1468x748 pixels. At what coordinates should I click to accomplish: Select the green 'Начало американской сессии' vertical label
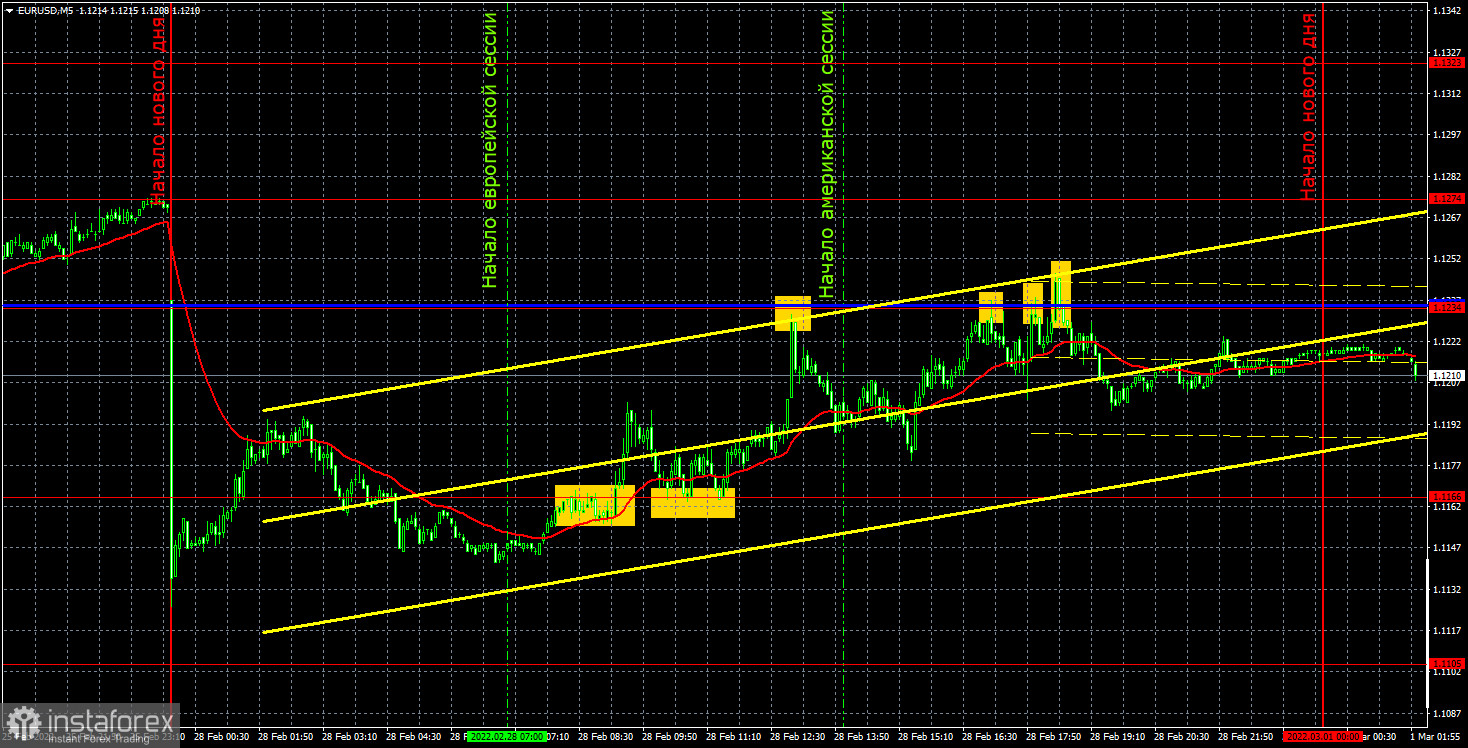tap(826, 154)
